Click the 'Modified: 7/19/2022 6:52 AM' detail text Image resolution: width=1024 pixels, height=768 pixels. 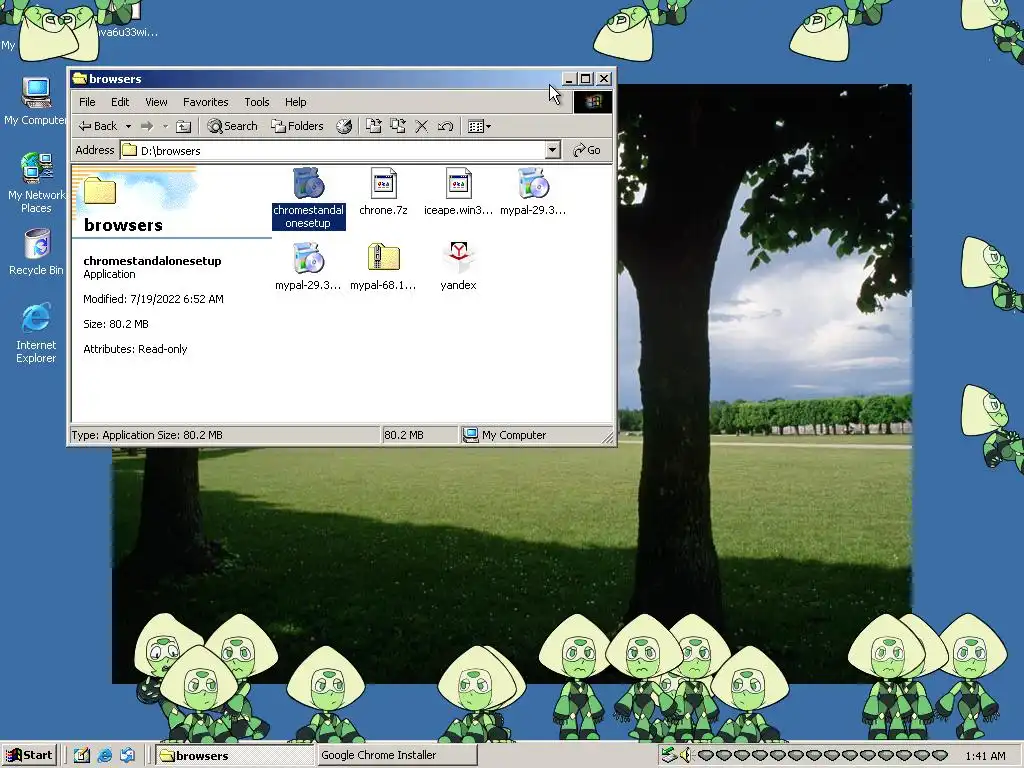[153, 299]
